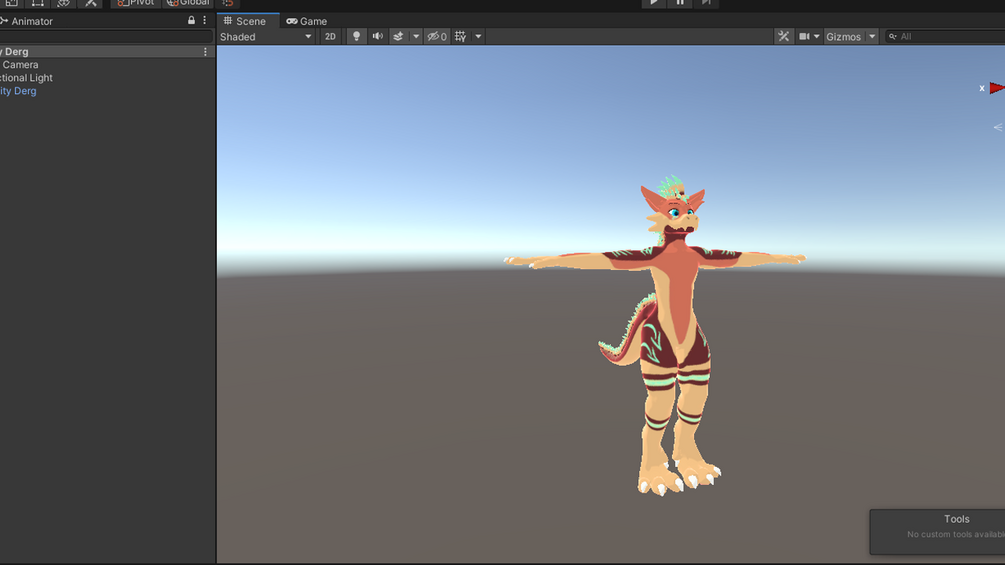Select the custom editor tools icon
The height and width of the screenshot is (565, 1005).
click(x=90, y=3)
